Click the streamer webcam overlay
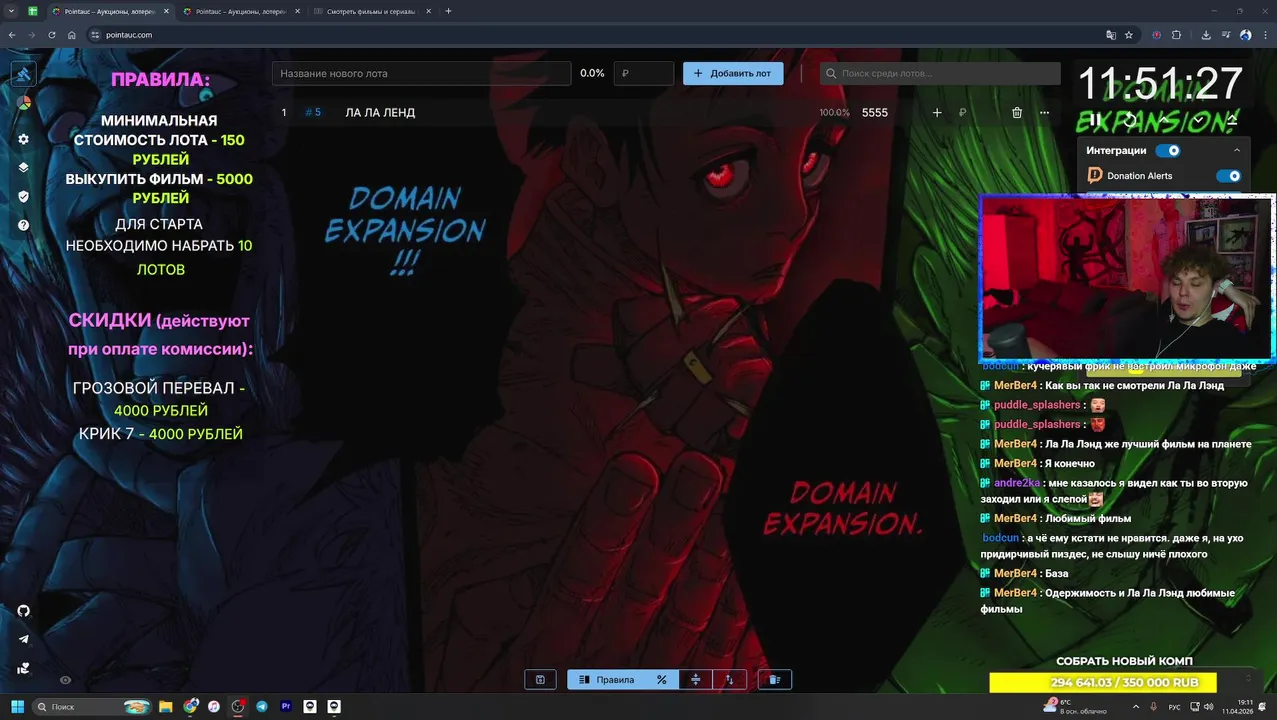Screen dimensions: 1277x720 click(x=1127, y=277)
